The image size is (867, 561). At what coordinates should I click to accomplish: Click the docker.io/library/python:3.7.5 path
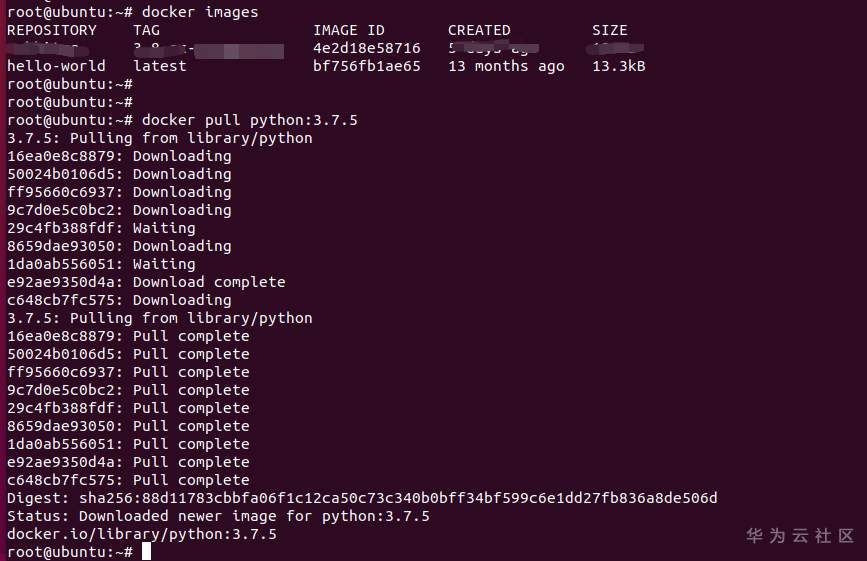tap(142, 534)
